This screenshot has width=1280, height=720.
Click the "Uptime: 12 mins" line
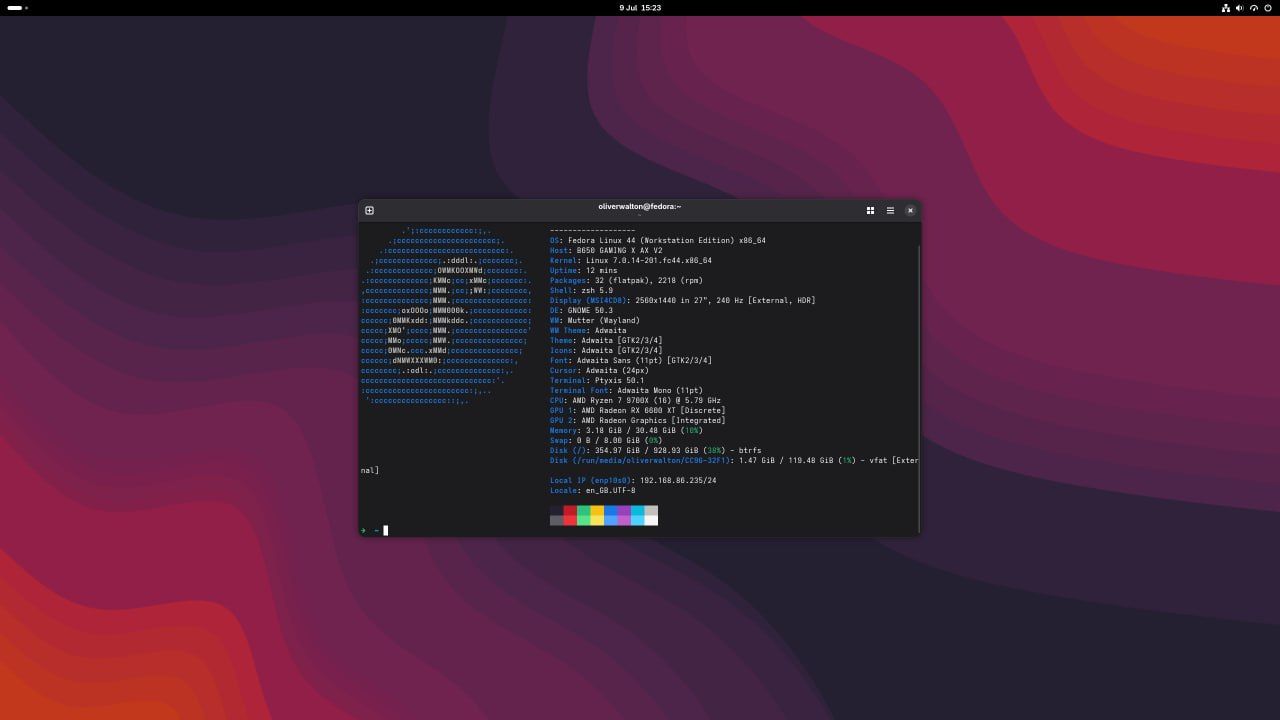click(583, 270)
